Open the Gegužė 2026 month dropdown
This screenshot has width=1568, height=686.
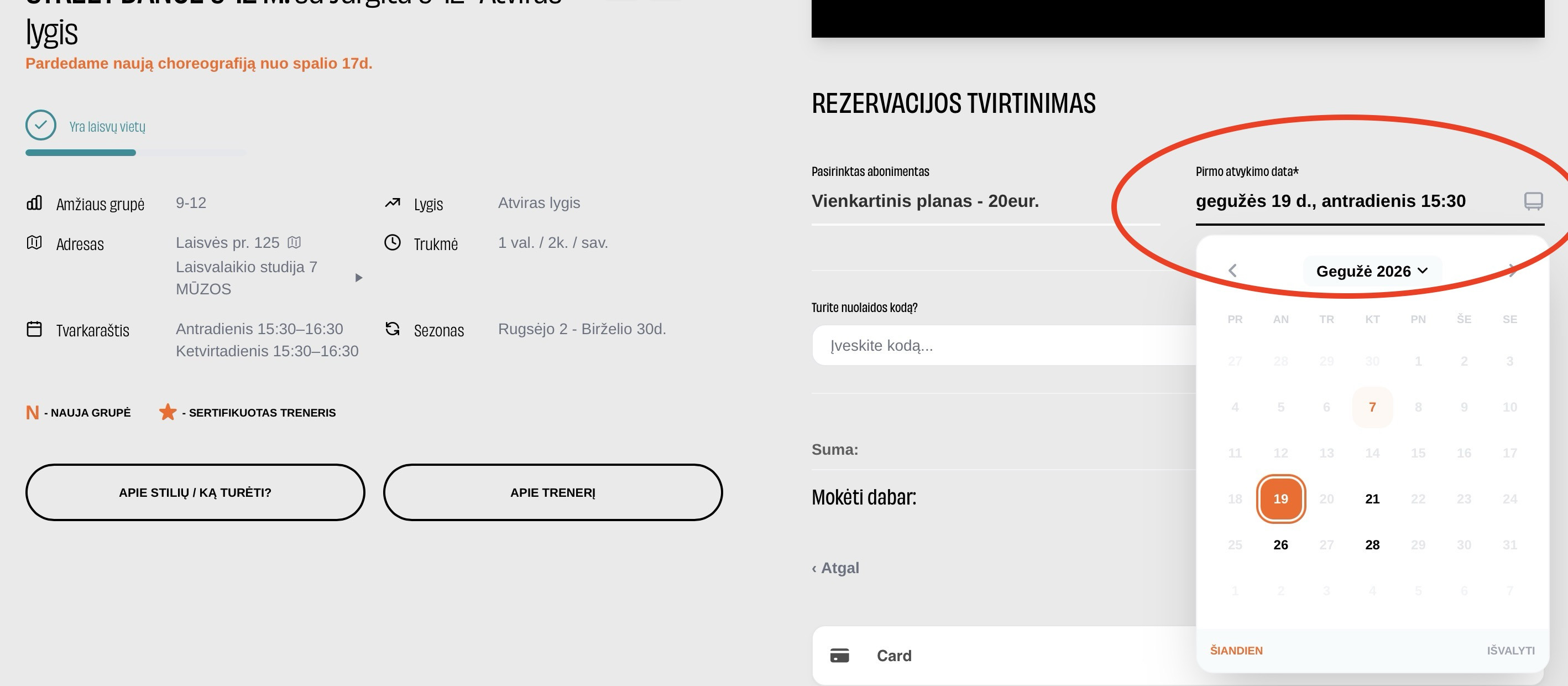pyautogui.click(x=1372, y=271)
